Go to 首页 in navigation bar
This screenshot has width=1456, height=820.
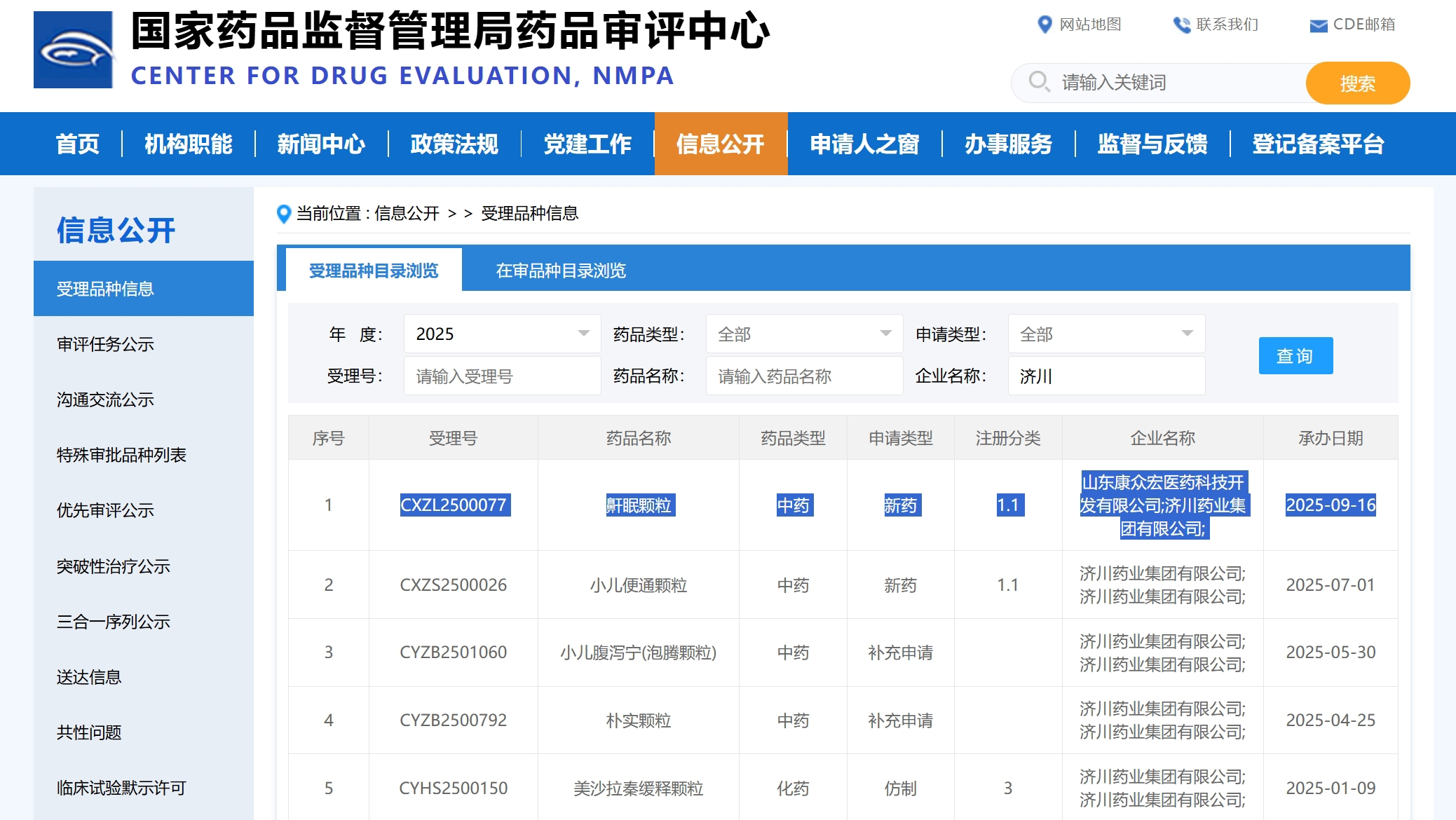click(x=77, y=144)
